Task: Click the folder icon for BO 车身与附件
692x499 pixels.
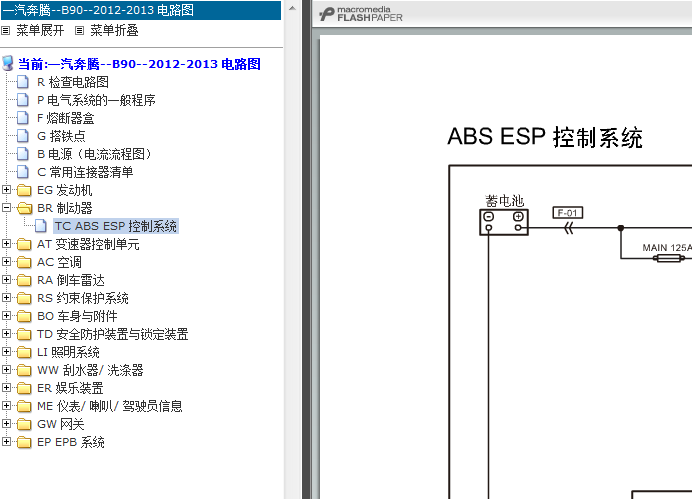Action: coord(24,316)
